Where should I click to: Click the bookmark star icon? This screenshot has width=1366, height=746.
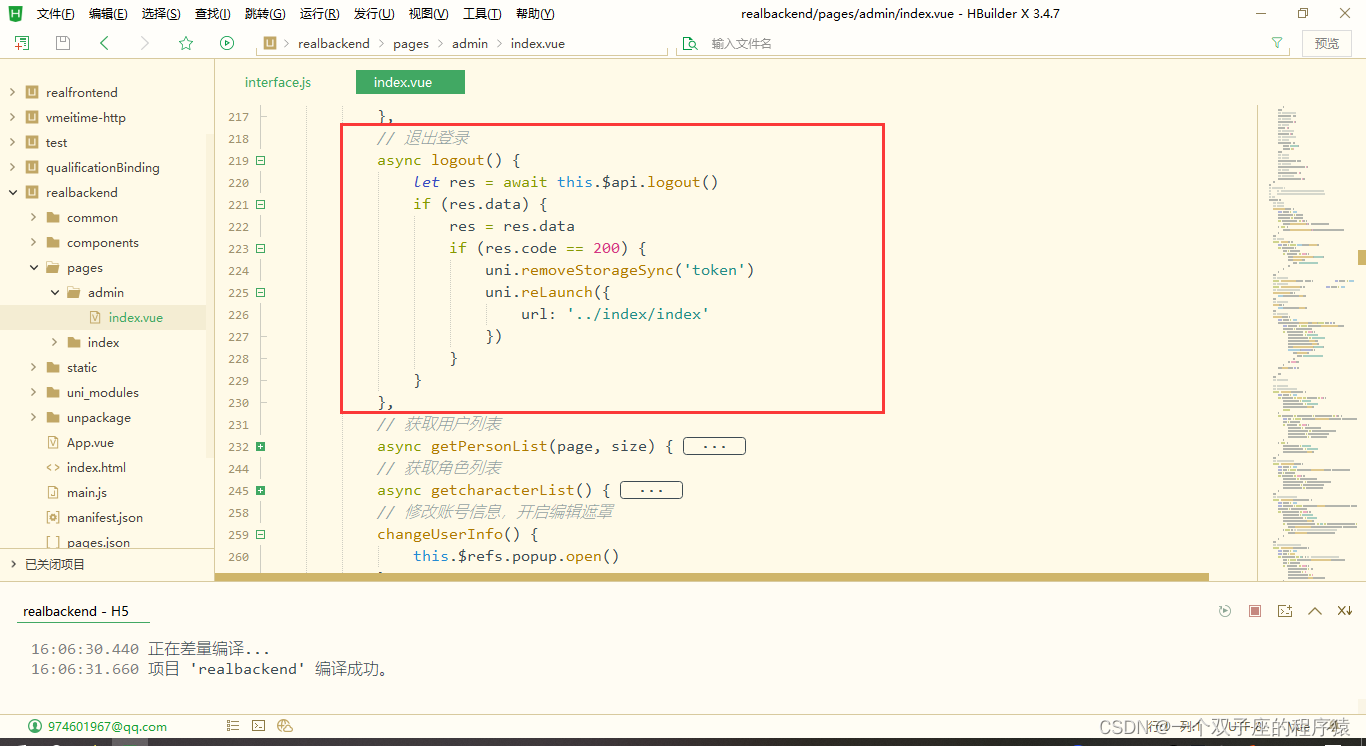(186, 43)
